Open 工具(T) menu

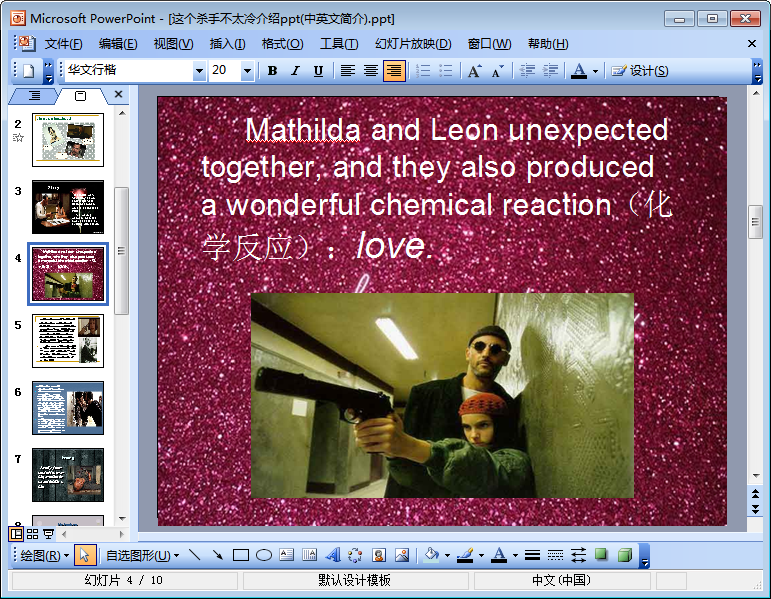click(x=339, y=44)
